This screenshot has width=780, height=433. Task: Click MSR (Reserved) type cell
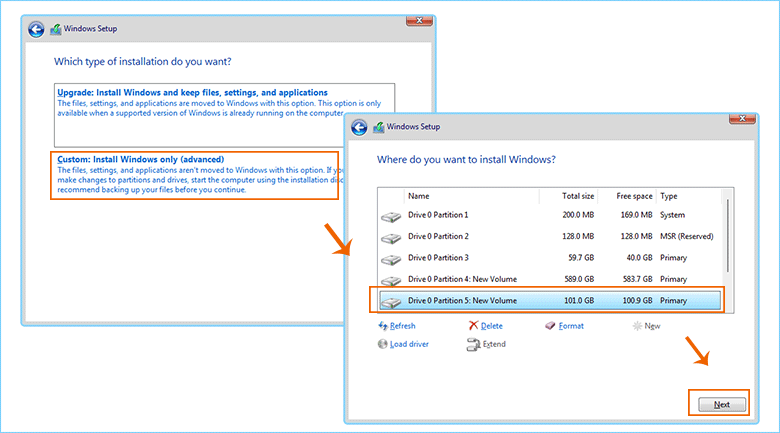[686, 236]
